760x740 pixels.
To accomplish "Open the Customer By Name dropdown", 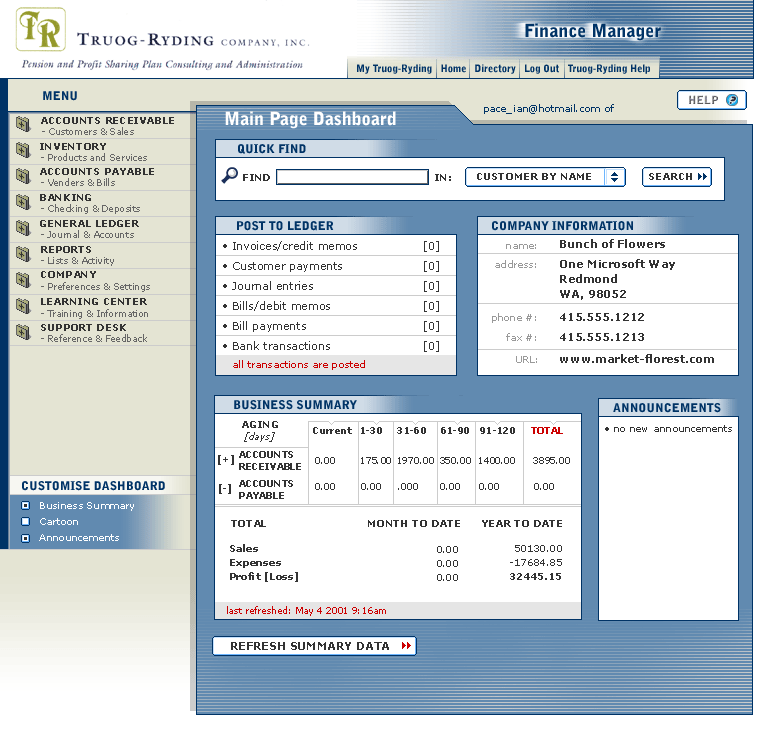I will [545, 177].
